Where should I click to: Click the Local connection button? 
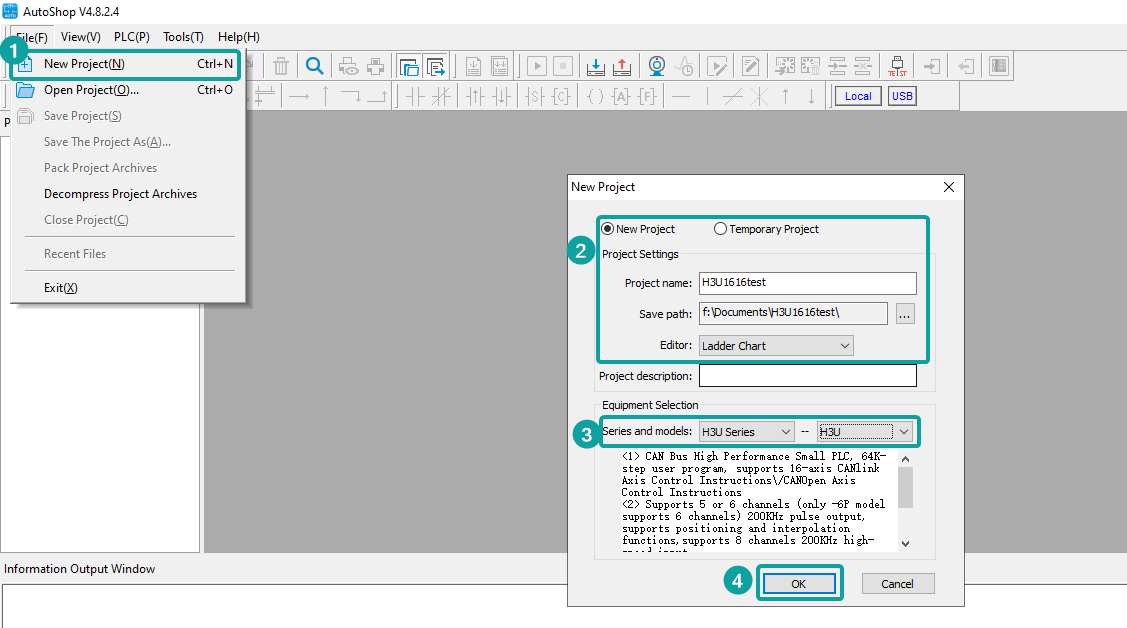(x=857, y=96)
